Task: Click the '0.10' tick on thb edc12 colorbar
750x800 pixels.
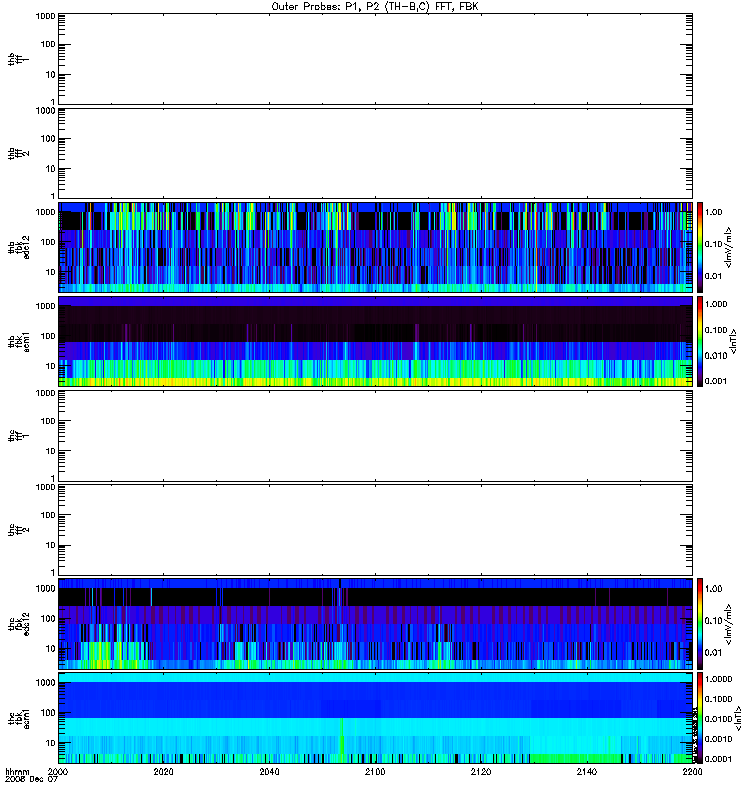Action: click(713, 244)
